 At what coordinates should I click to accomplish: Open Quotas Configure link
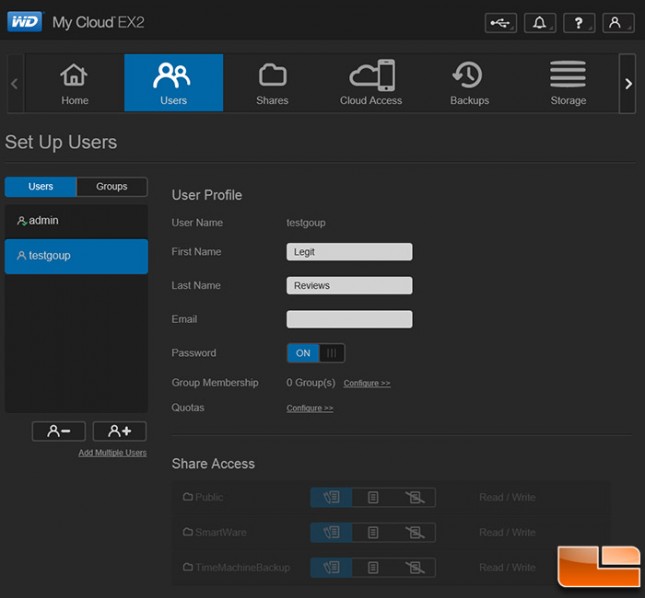tap(310, 408)
